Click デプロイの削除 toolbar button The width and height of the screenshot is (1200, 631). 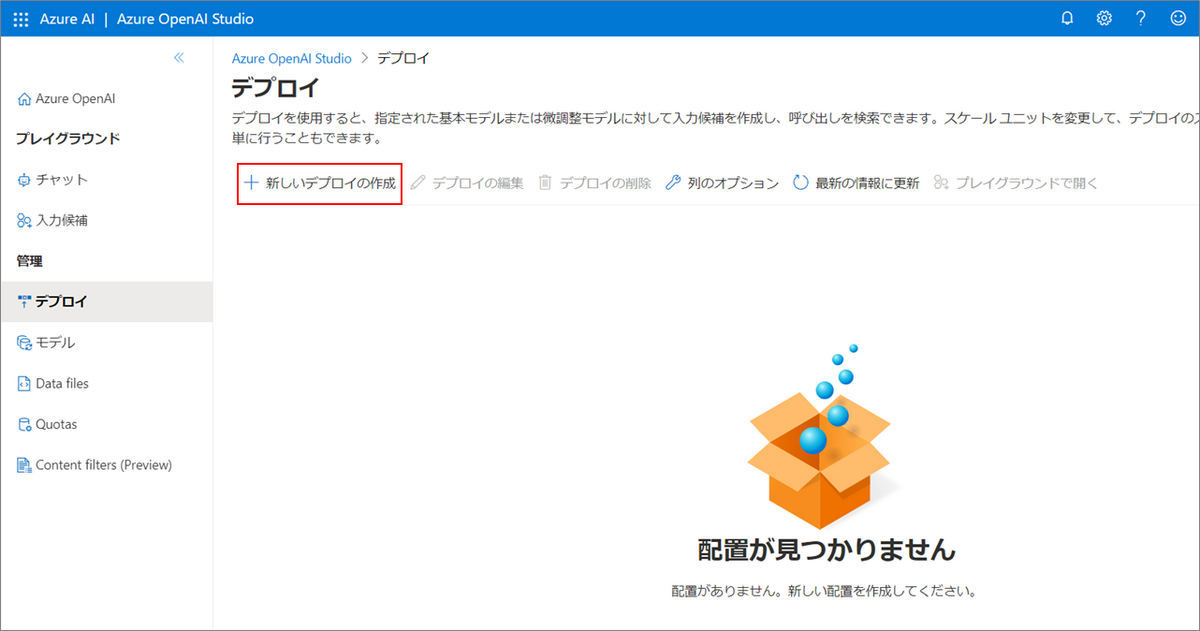[x=595, y=183]
